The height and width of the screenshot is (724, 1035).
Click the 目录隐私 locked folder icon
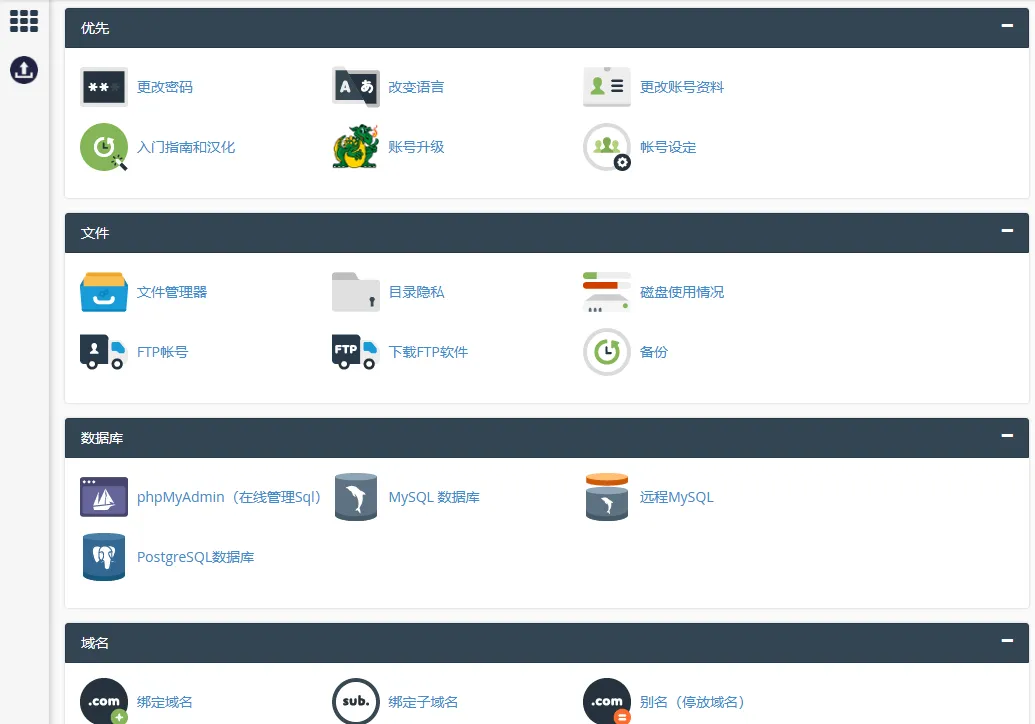click(356, 292)
